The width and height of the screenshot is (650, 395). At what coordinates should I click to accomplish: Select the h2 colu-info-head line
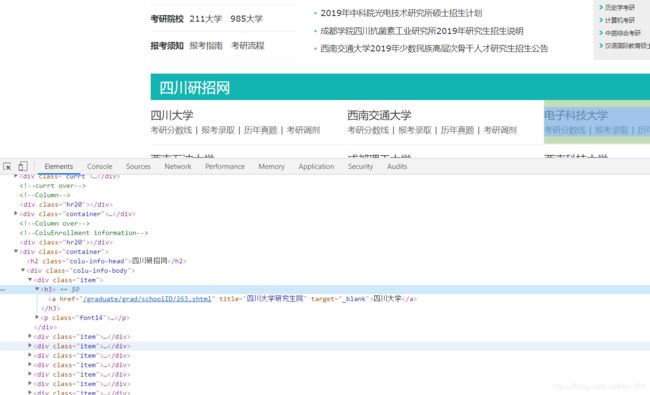click(x=107, y=261)
